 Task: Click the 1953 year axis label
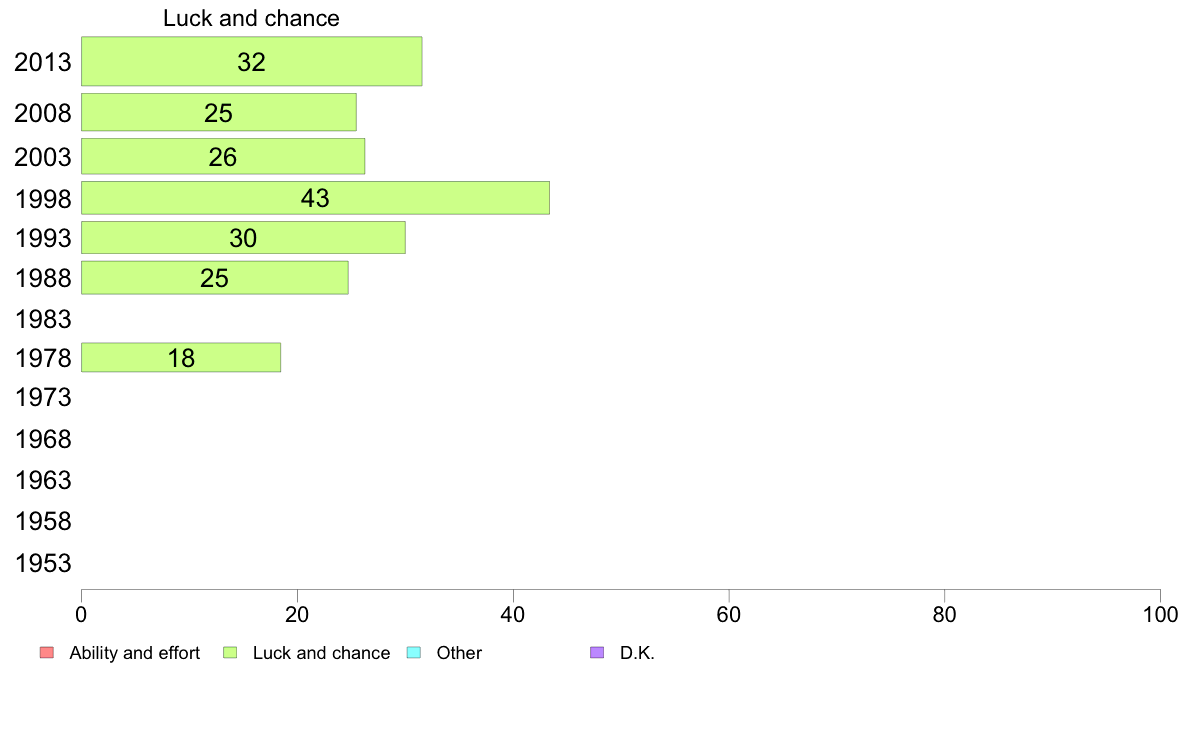click(43, 563)
